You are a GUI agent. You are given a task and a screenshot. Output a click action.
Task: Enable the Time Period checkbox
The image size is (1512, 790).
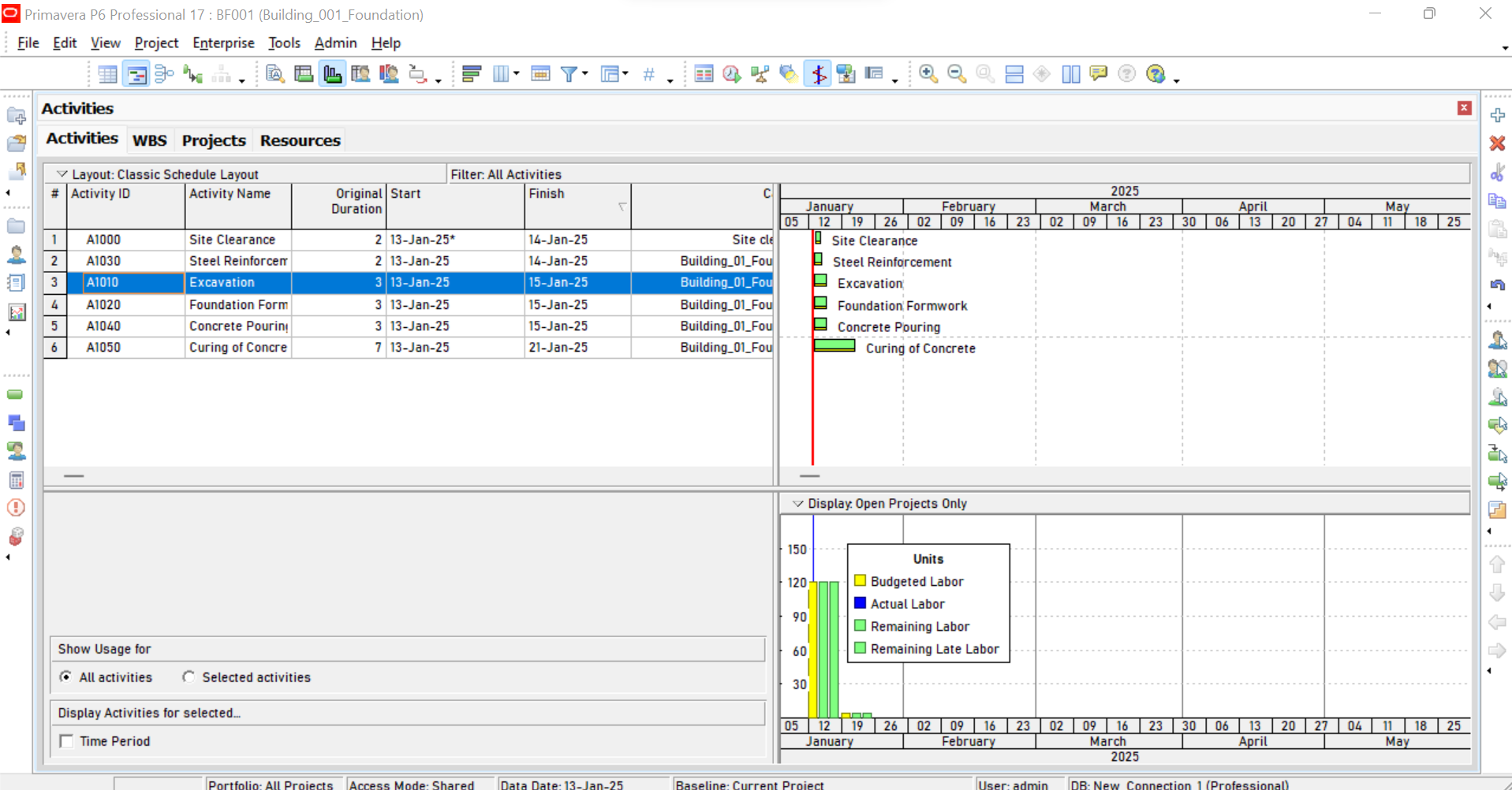(x=66, y=741)
